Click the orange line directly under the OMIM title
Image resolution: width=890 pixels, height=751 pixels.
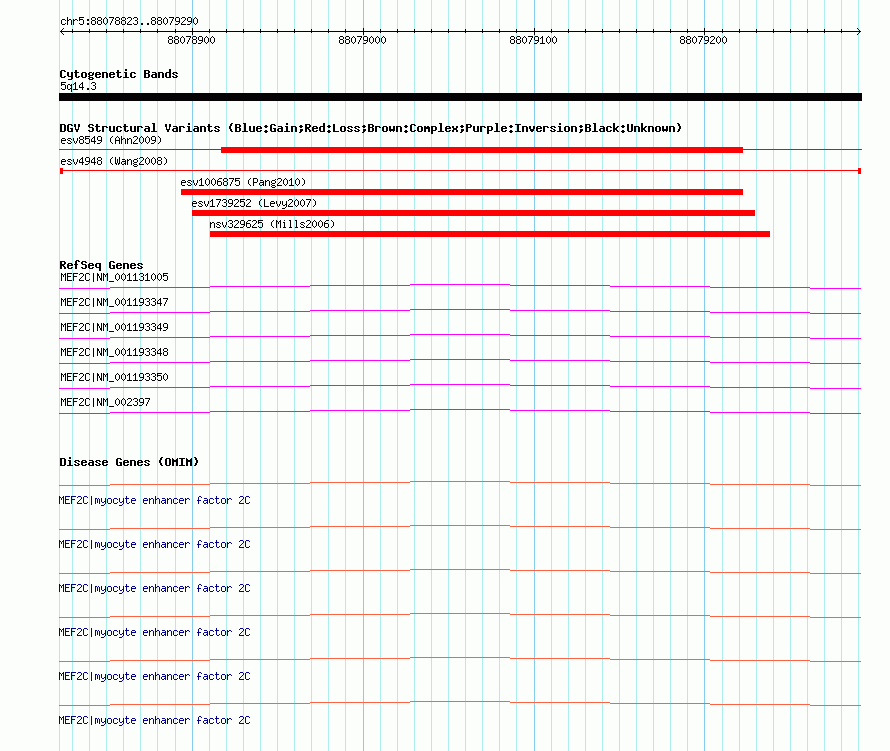point(460,483)
